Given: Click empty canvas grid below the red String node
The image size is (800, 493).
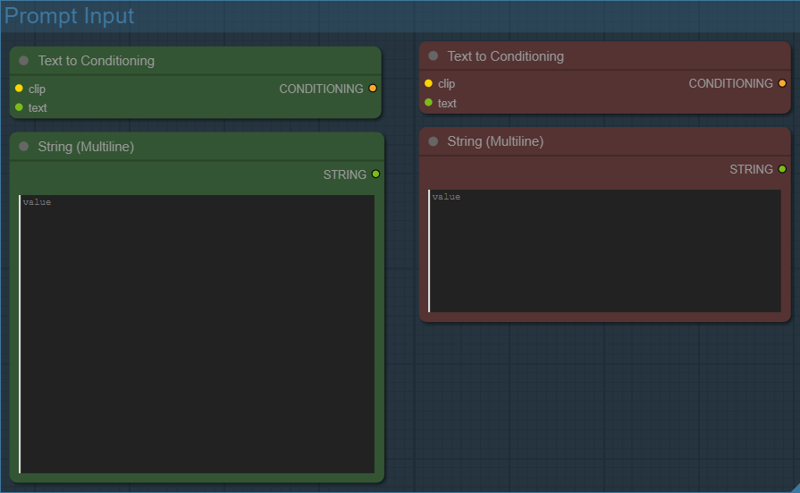Looking at the screenshot, I should pos(600,410).
